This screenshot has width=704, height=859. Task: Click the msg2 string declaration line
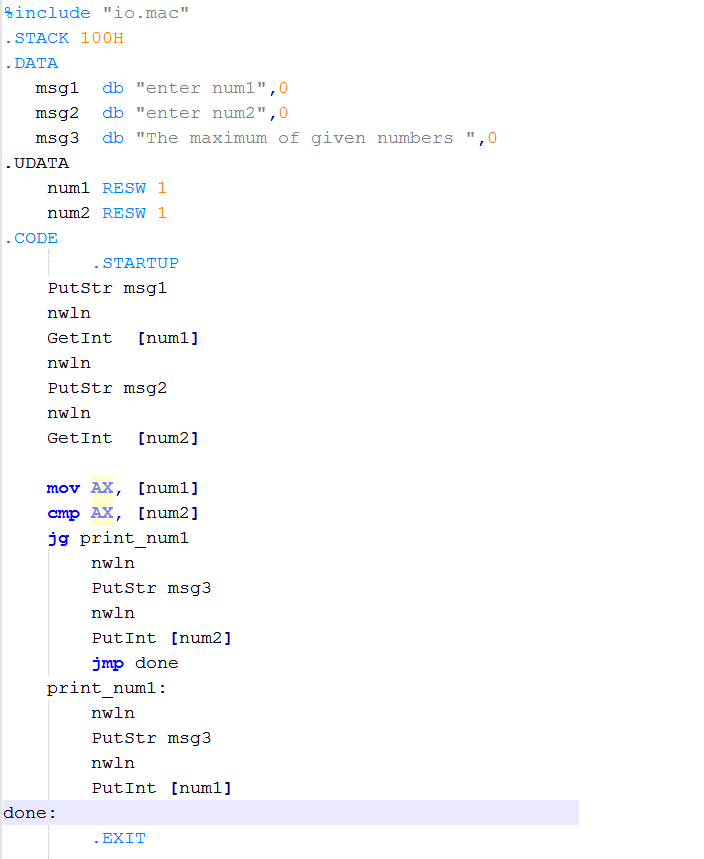[x=162, y=113]
